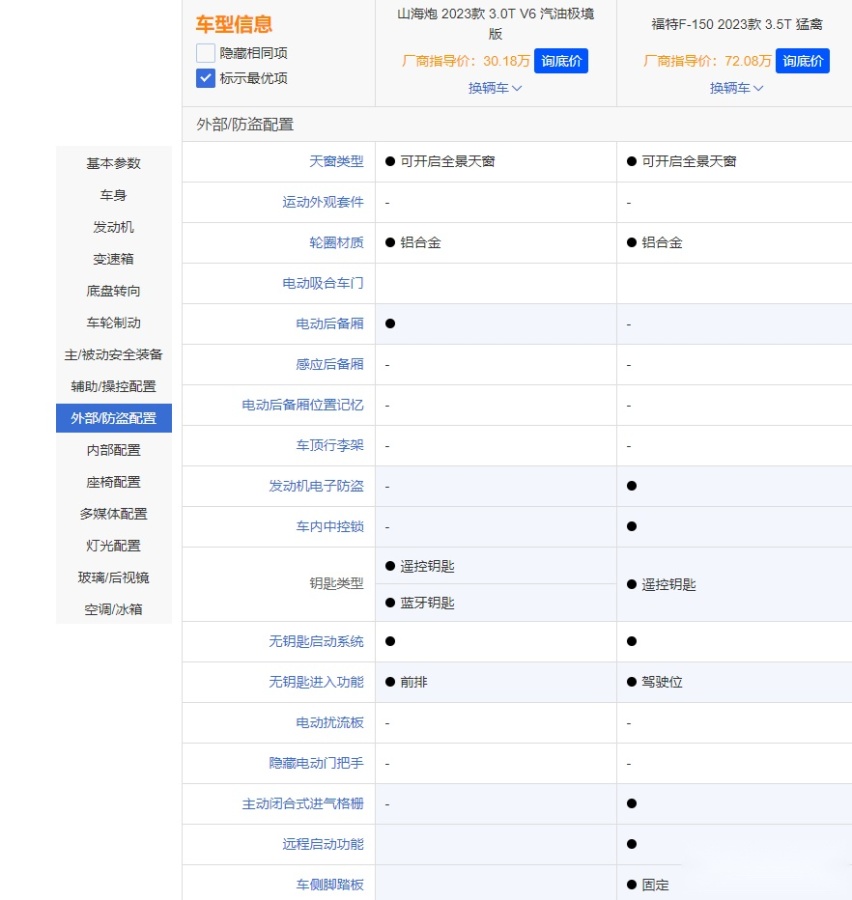The width and height of the screenshot is (852, 900).
Task: Check the 隐藏相同项 checkbox
Action: [205, 53]
